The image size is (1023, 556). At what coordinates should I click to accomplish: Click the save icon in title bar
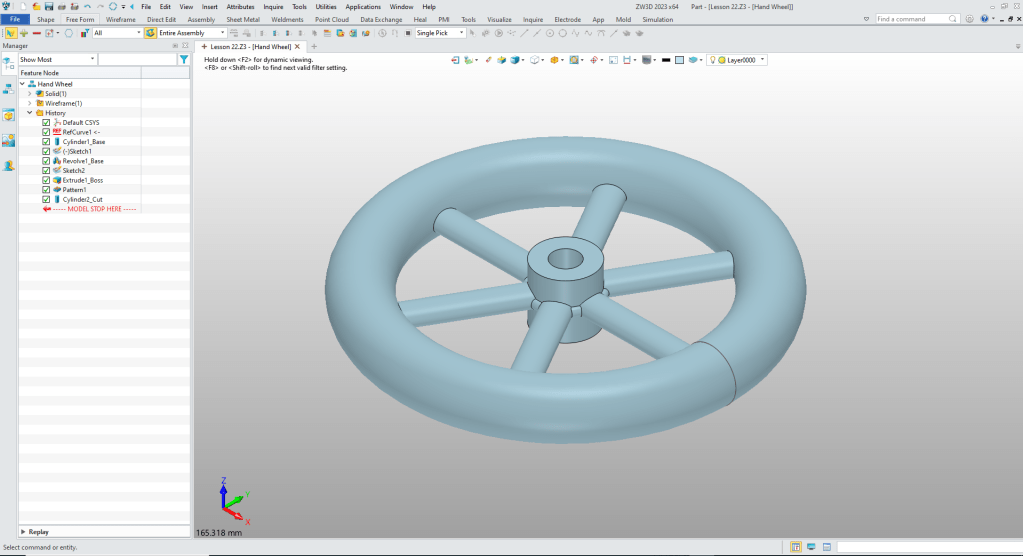tap(47, 6)
